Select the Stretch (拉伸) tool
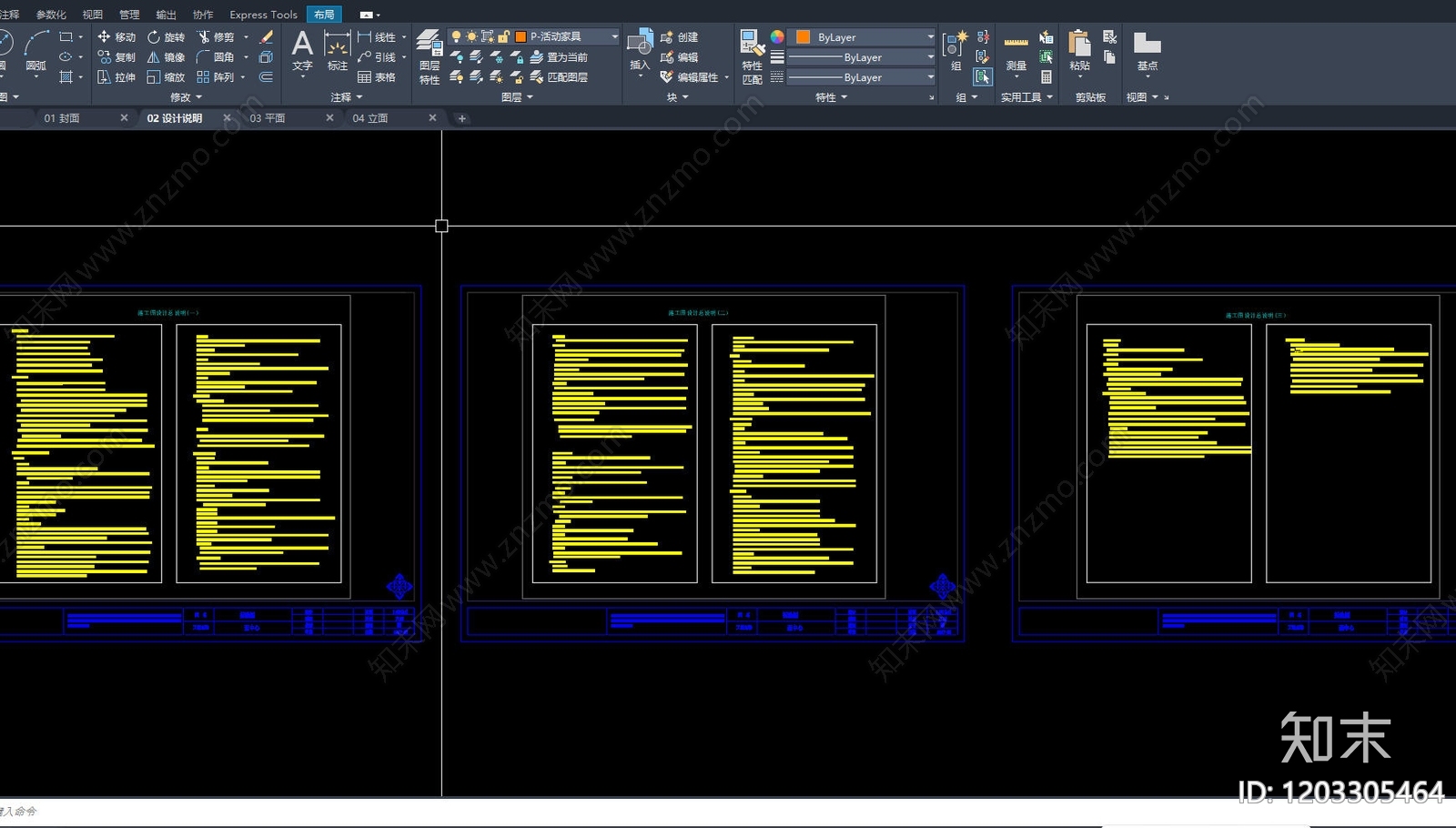The image size is (1456, 828). (x=116, y=77)
